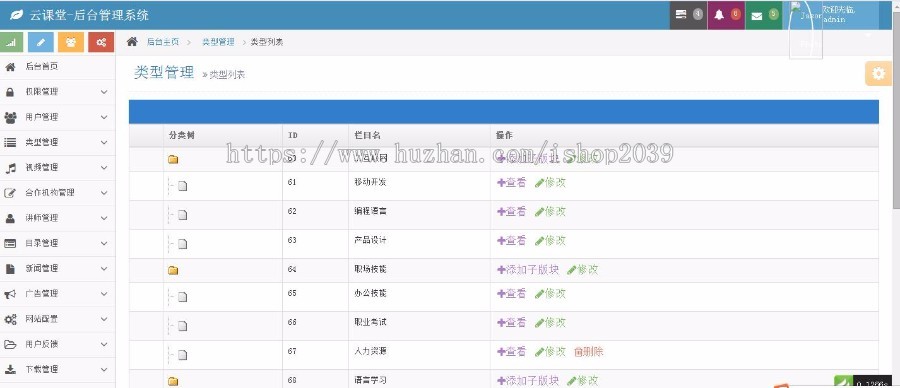This screenshot has height=388, width=900.
Task: Click 修改 for 编程语言
Action: [550, 211]
